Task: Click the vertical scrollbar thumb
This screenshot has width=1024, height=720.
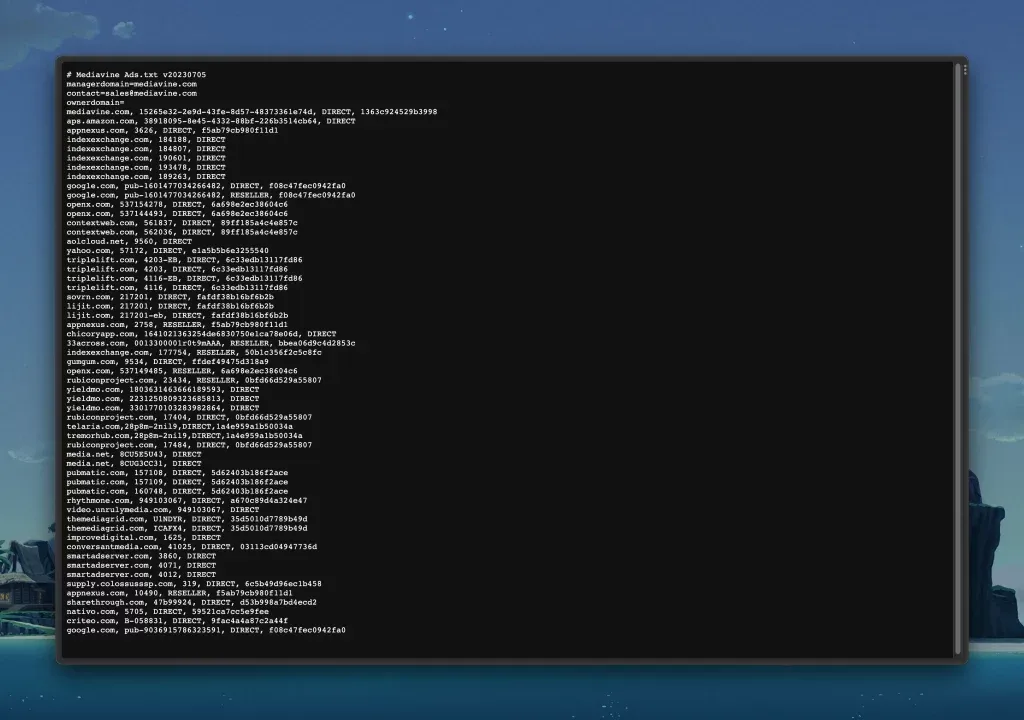Action: tap(958, 358)
